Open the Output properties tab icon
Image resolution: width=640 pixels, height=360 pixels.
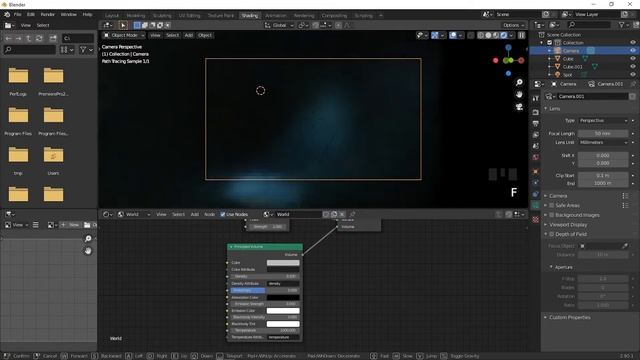536,123
